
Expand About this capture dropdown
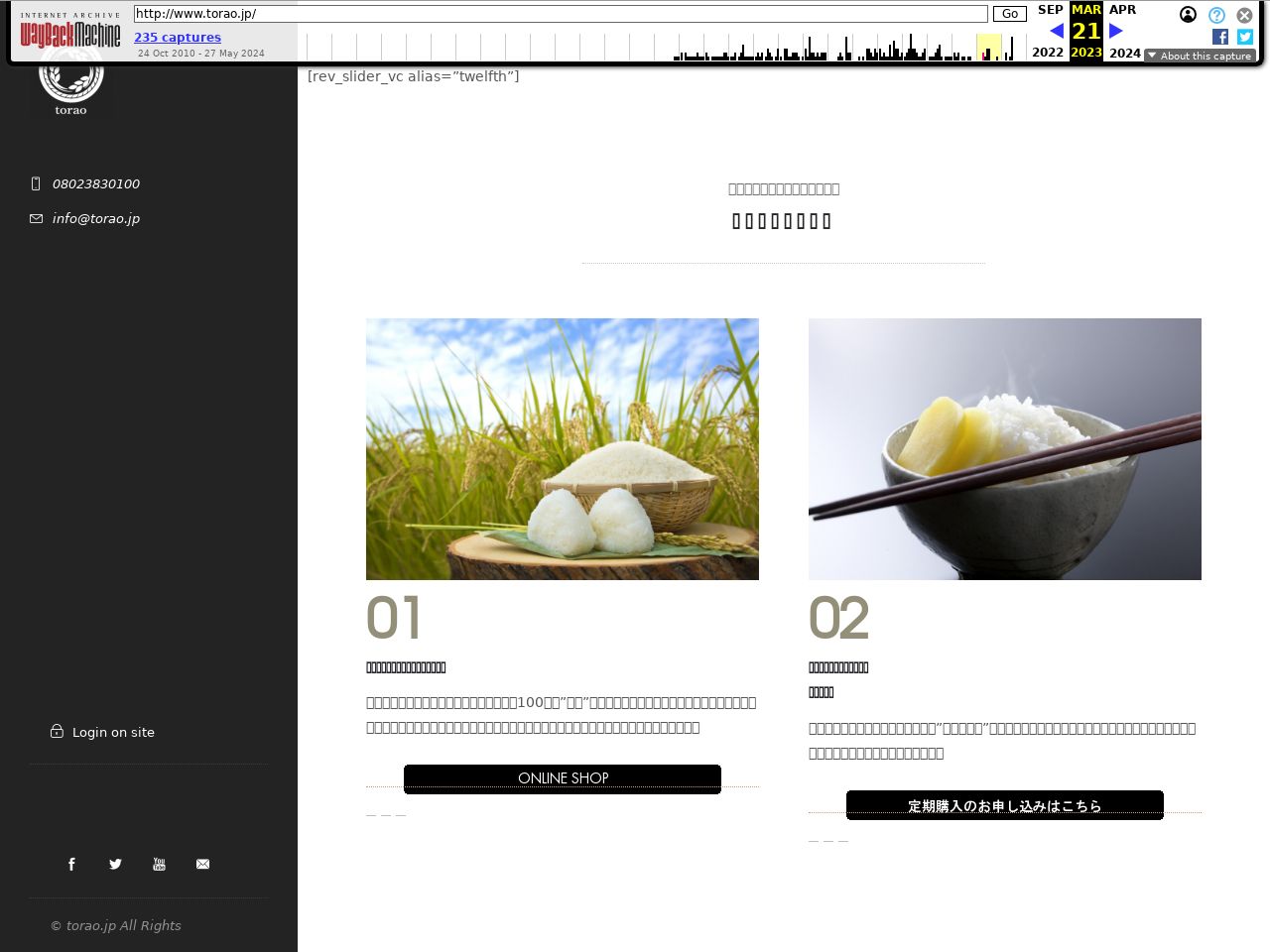tap(1200, 56)
